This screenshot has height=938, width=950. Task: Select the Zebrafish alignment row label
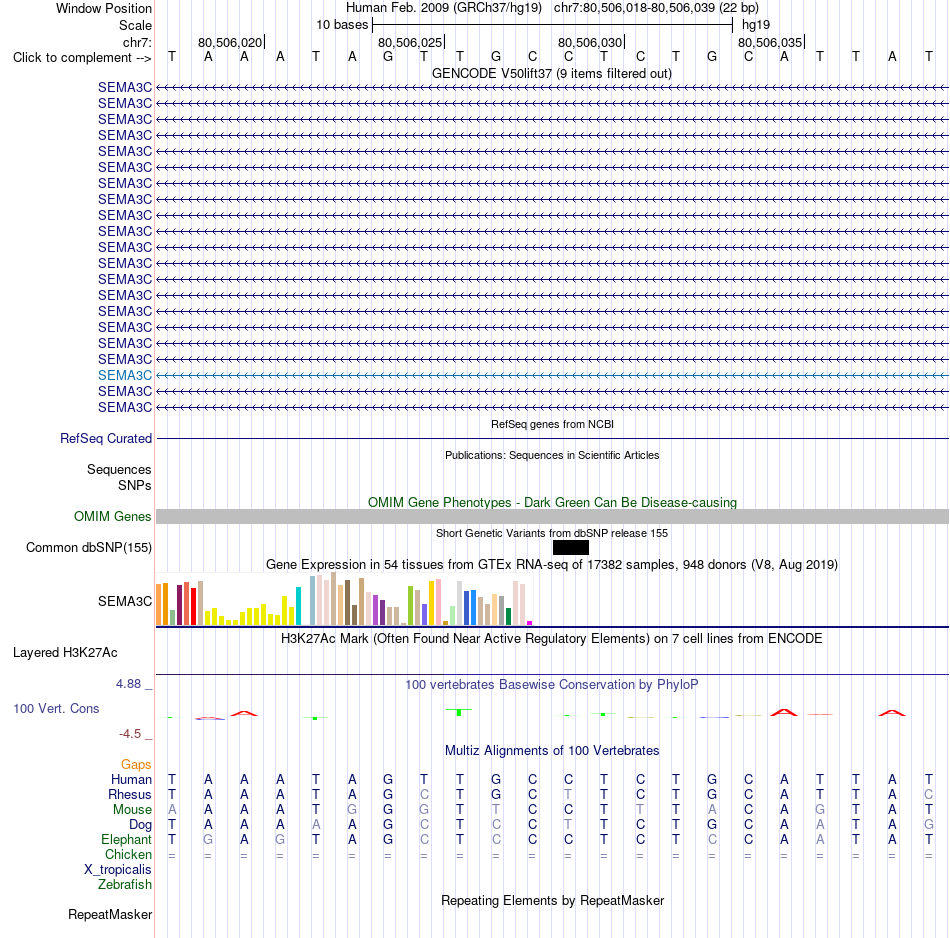click(x=125, y=884)
